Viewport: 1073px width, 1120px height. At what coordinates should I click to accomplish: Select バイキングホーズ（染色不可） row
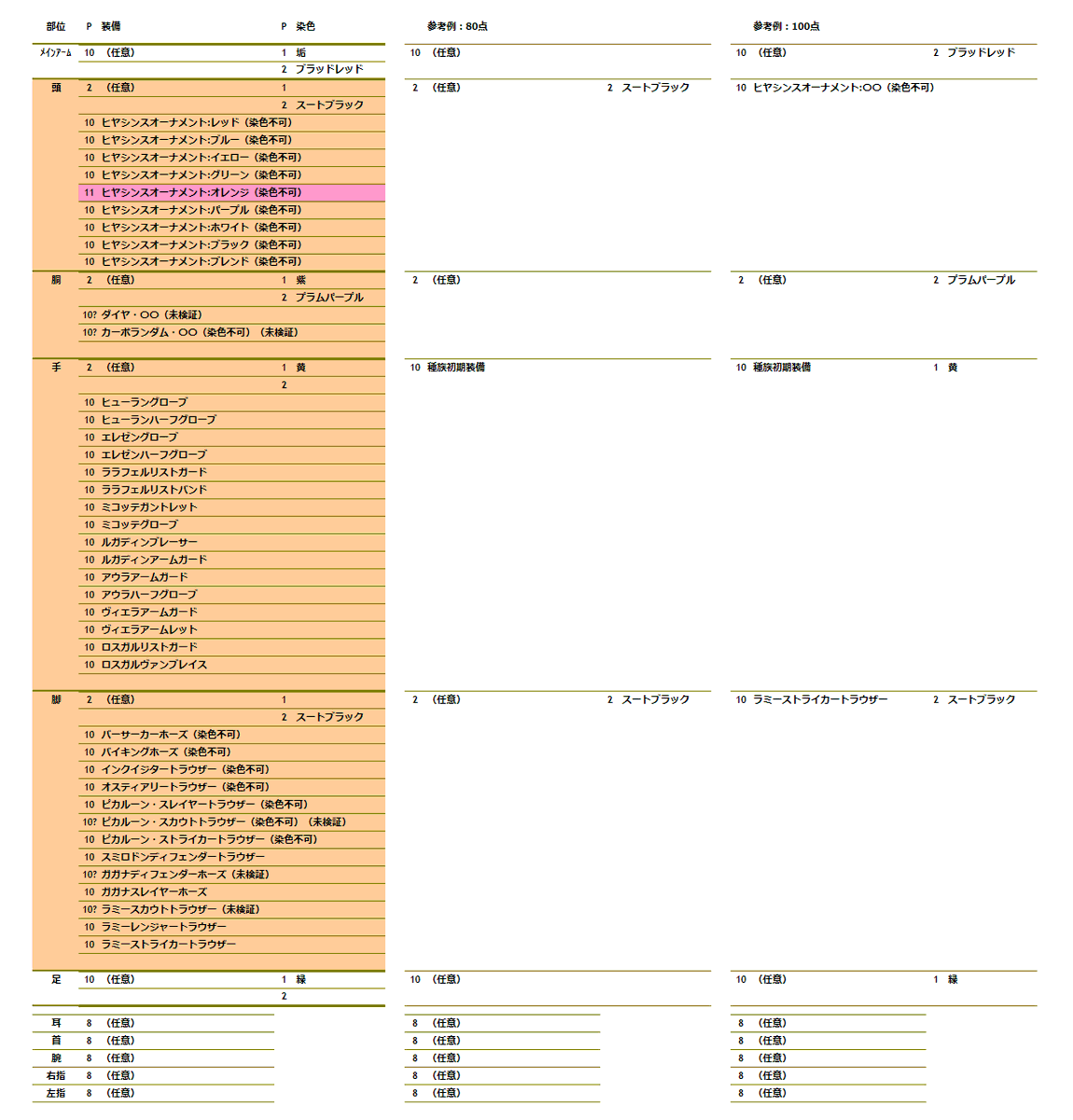pos(231,752)
